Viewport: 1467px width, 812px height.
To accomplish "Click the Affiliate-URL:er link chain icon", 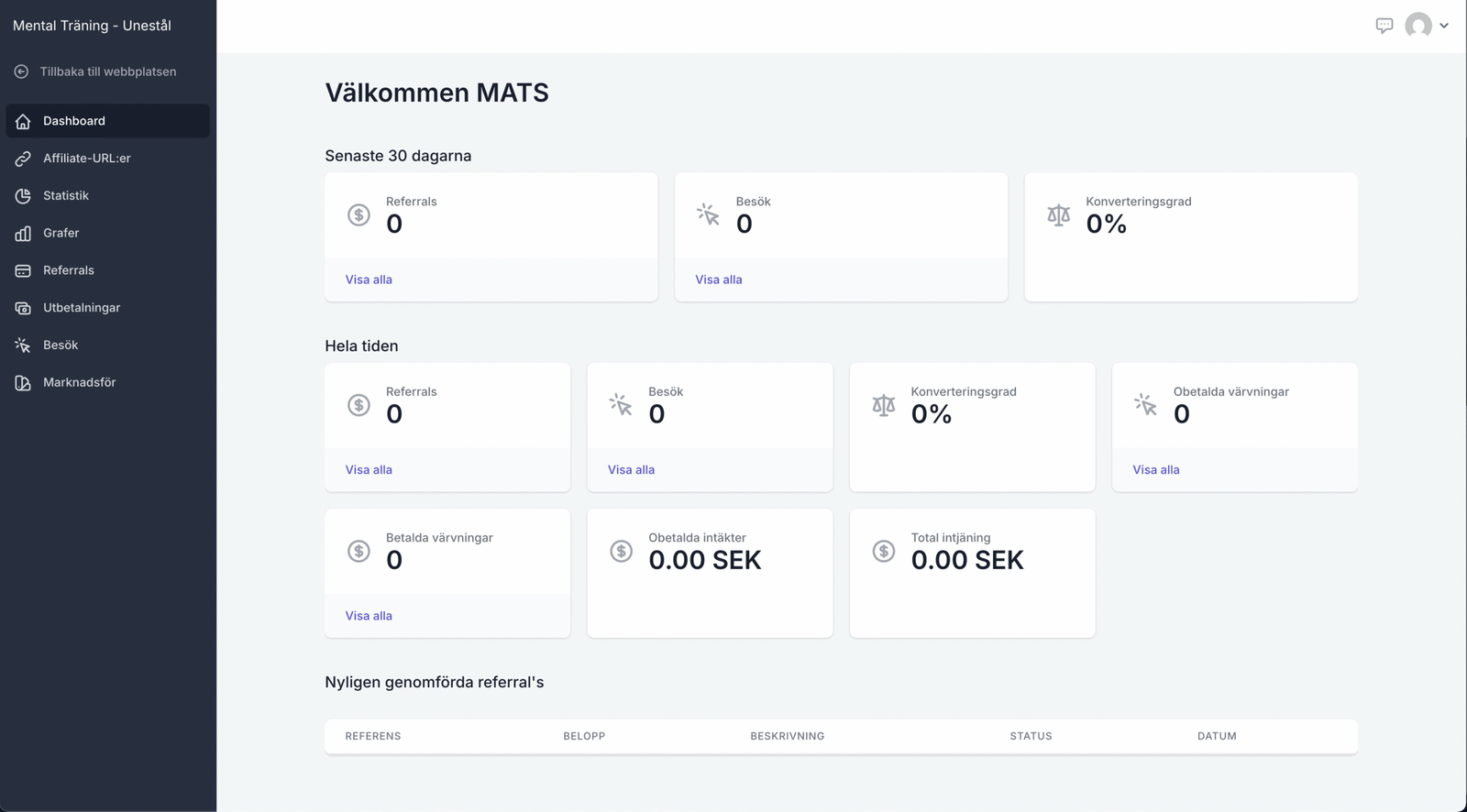I will 23,159.
